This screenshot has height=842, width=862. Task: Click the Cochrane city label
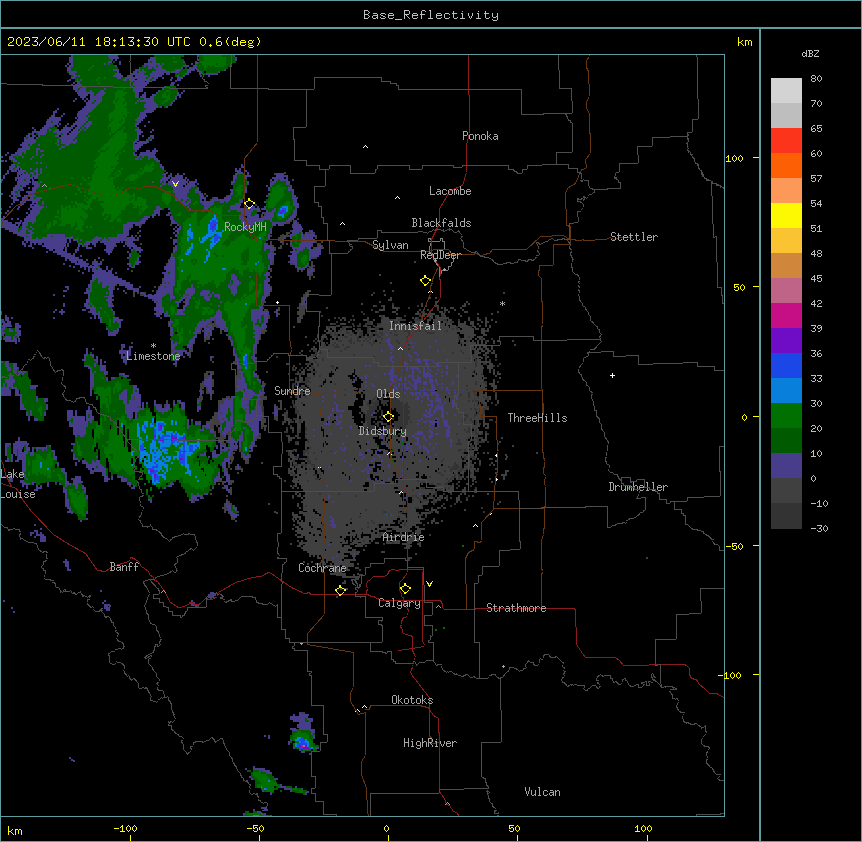322,568
